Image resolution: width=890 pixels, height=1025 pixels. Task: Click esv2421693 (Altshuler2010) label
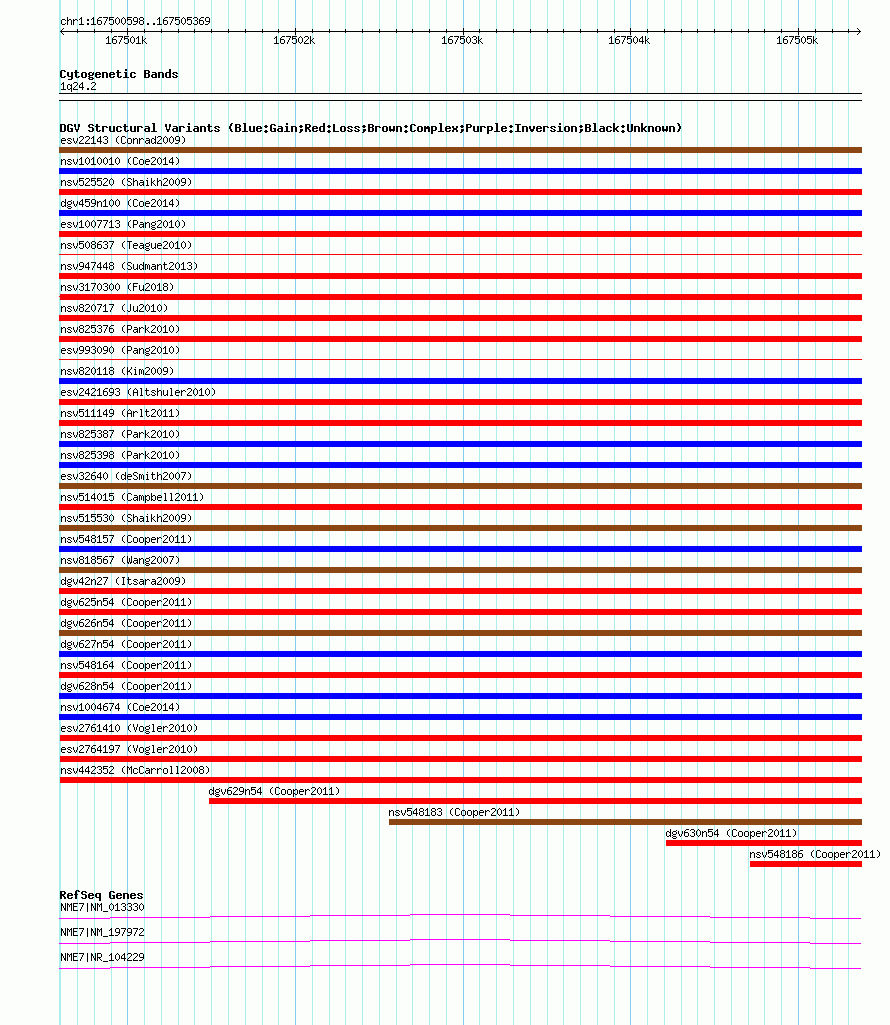[138, 392]
